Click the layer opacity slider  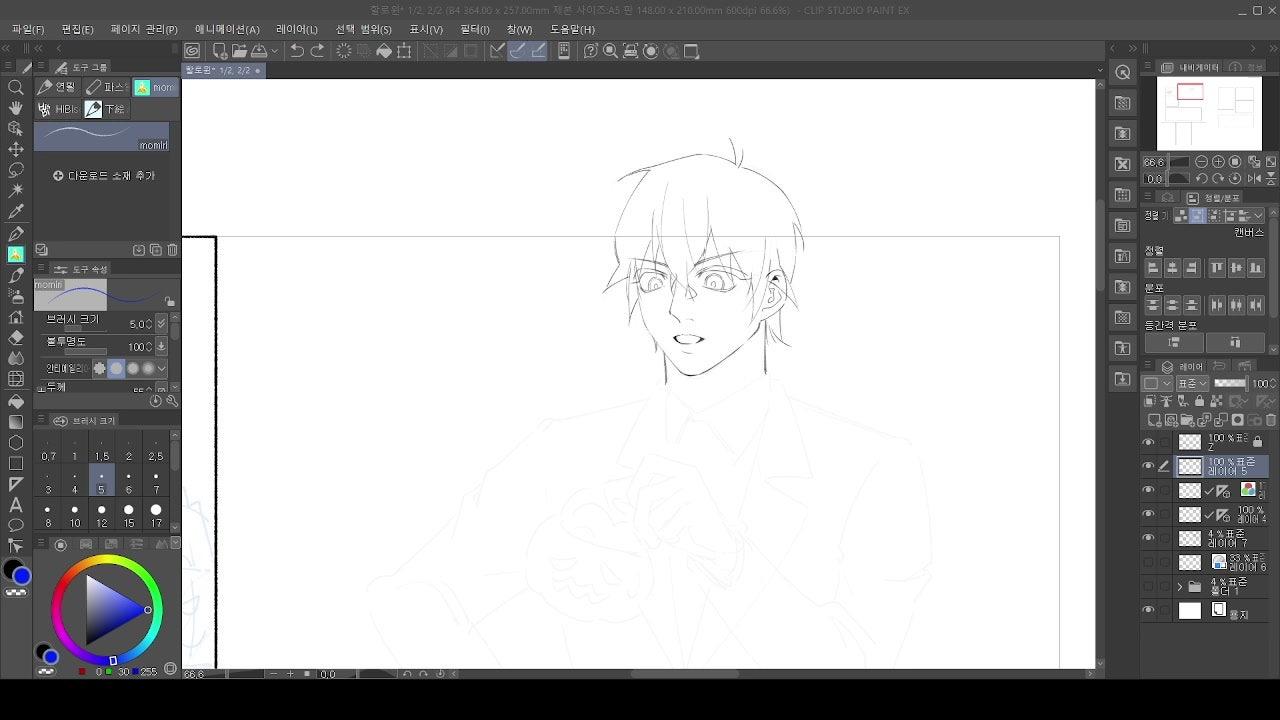(1229, 383)
